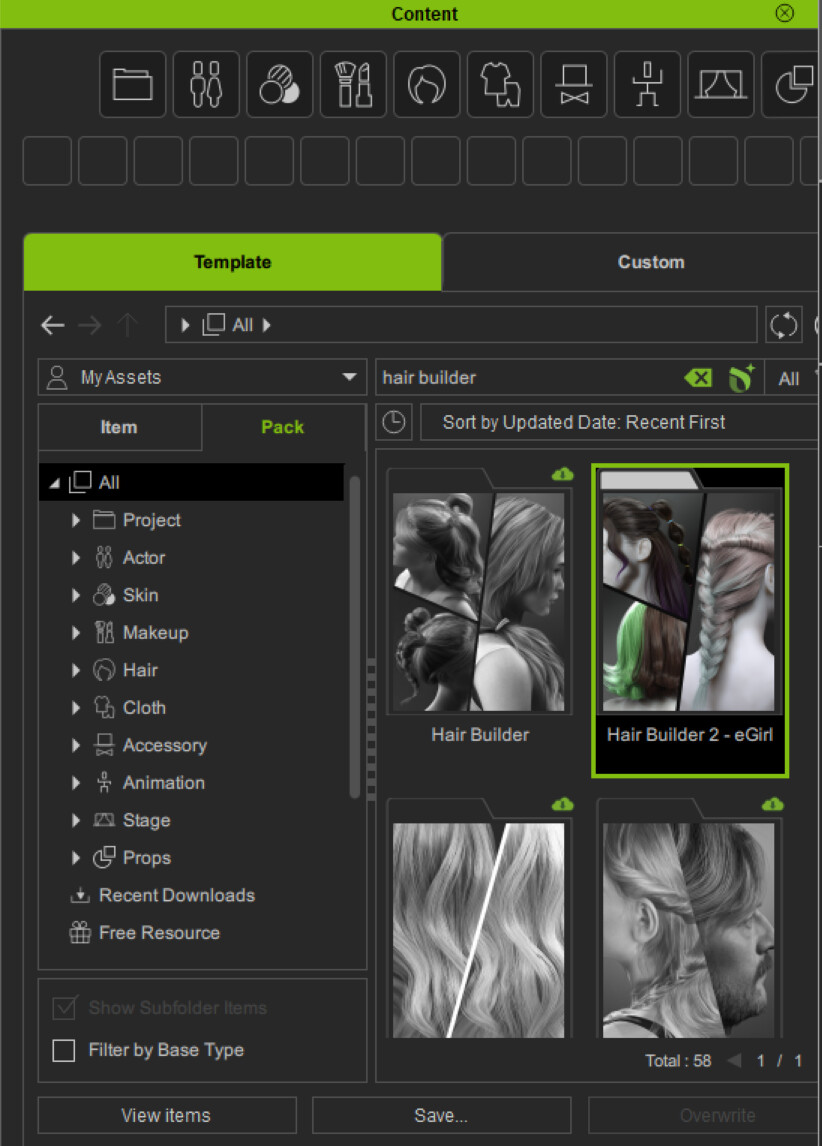This screenshot has width=822, height=1146.
Task: Close the Content panel
Action: [785, 13]
